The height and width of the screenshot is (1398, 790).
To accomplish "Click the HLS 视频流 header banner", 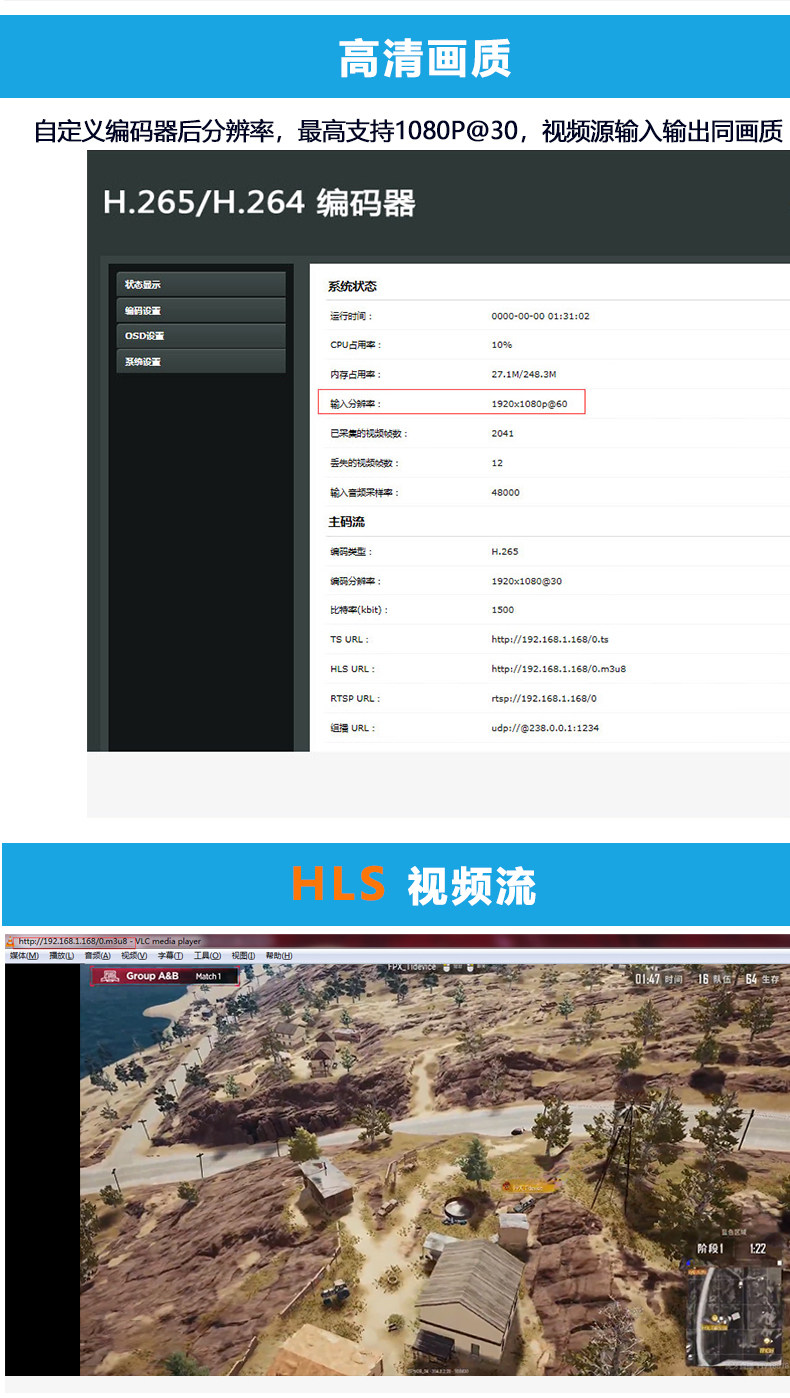I will click(395, 885).
